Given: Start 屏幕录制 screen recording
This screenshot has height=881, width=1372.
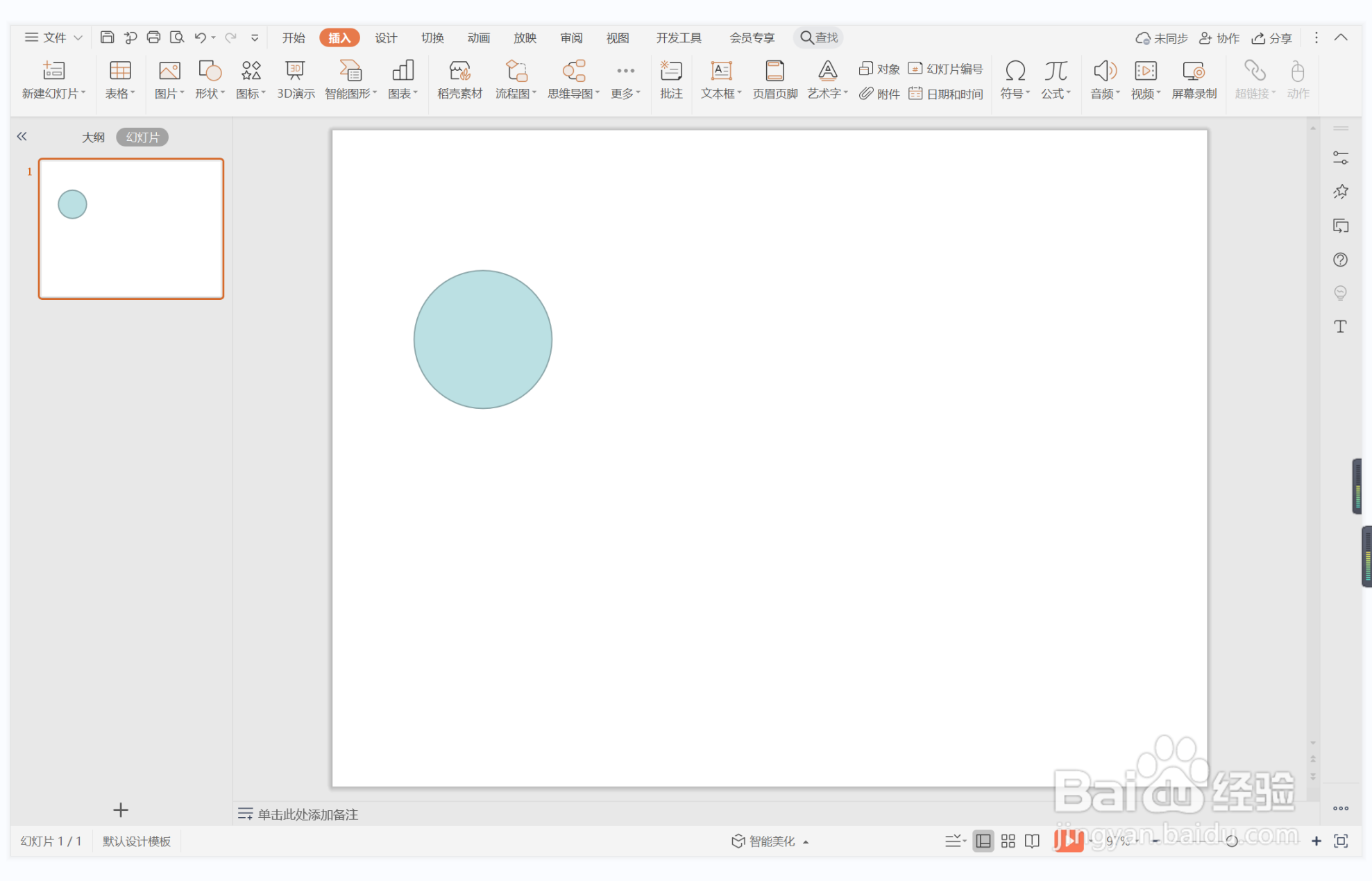Looking at the screenshot, I should coord(1193,80).
